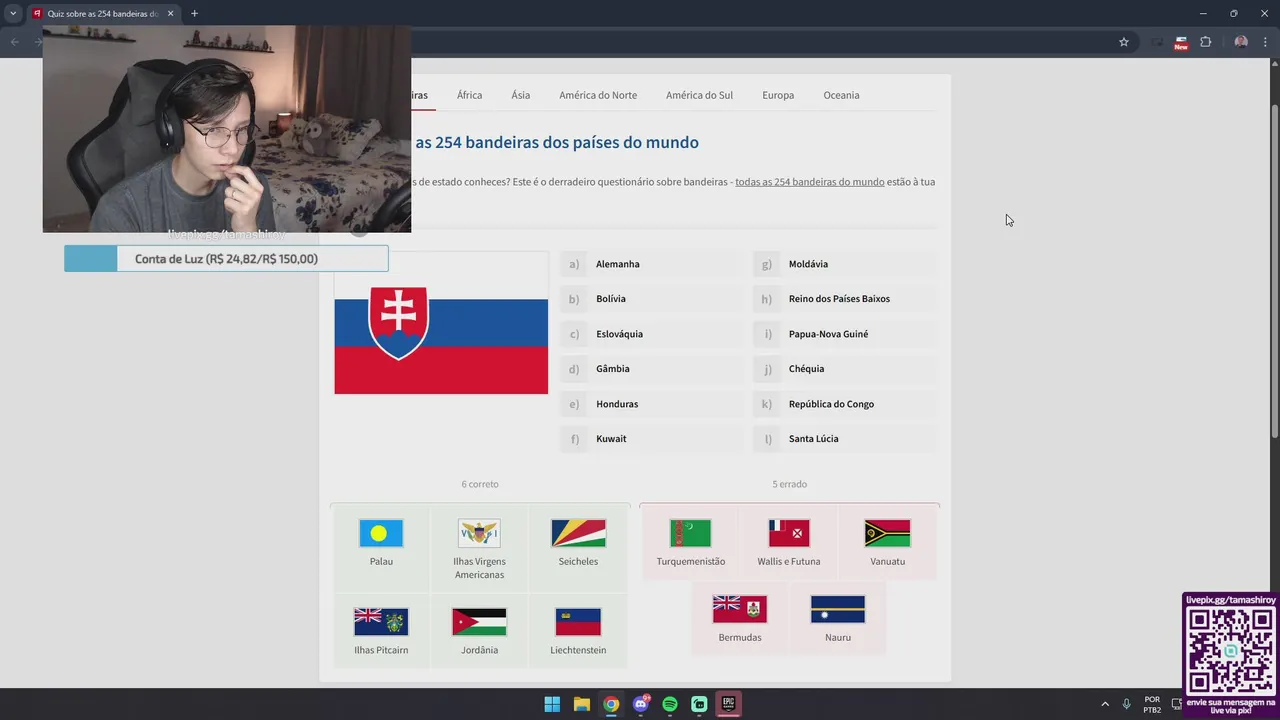Choose answer Eslováquia
The width and height of the screenshot is (1280, 720).
click(x=652, y=334)
